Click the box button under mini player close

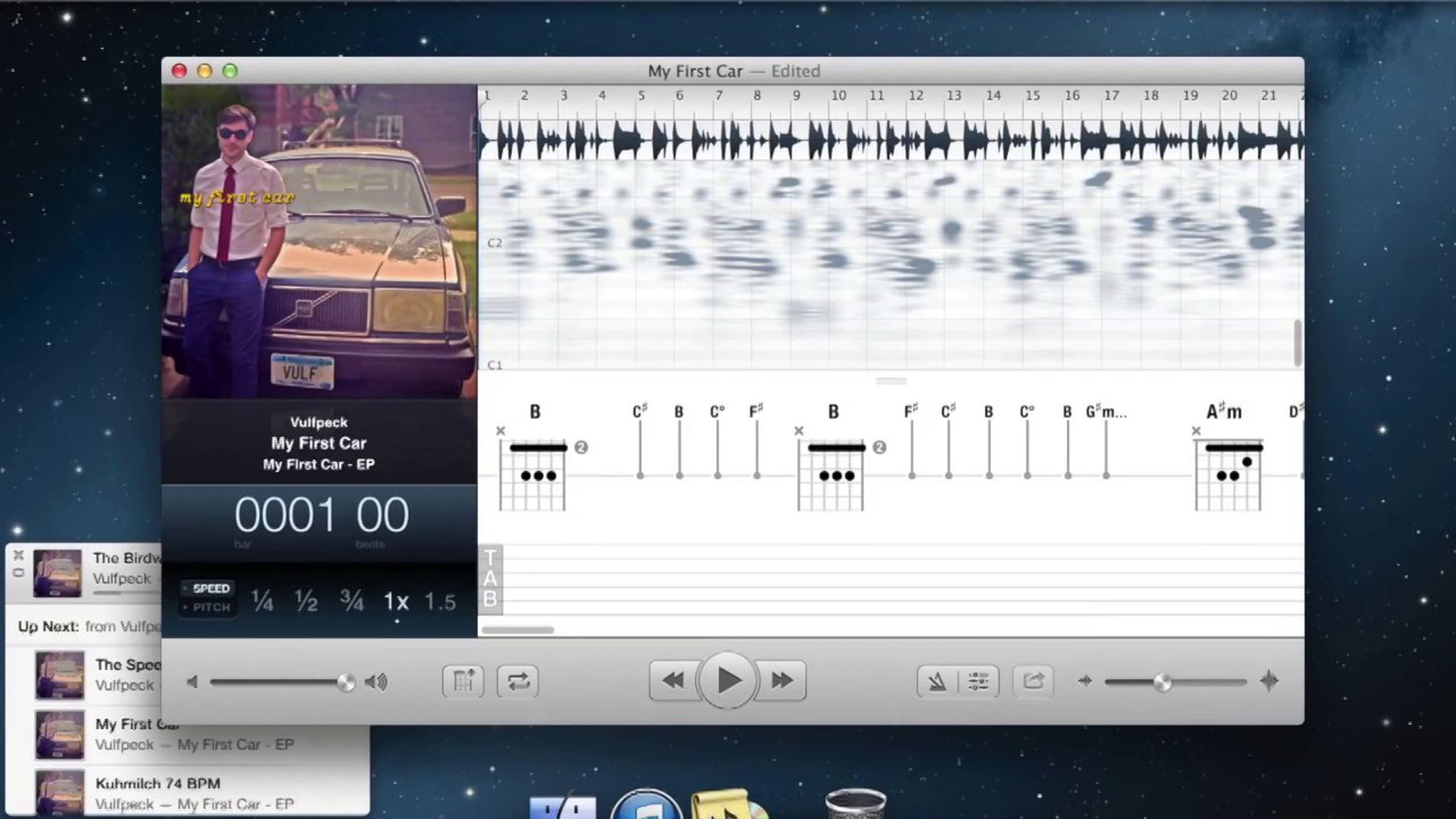[x=18, y=572]
